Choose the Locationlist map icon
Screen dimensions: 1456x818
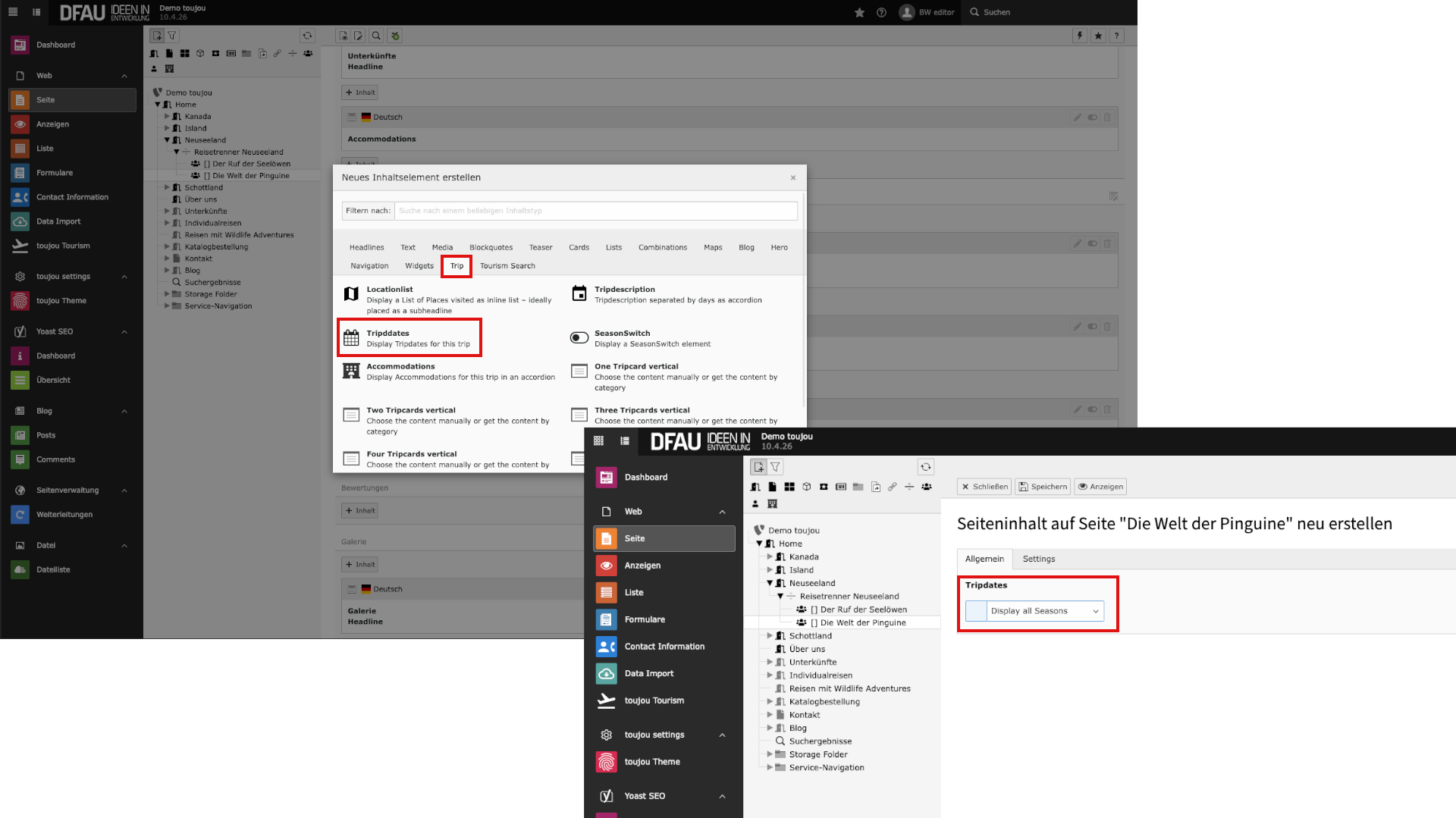click(351, 294)
